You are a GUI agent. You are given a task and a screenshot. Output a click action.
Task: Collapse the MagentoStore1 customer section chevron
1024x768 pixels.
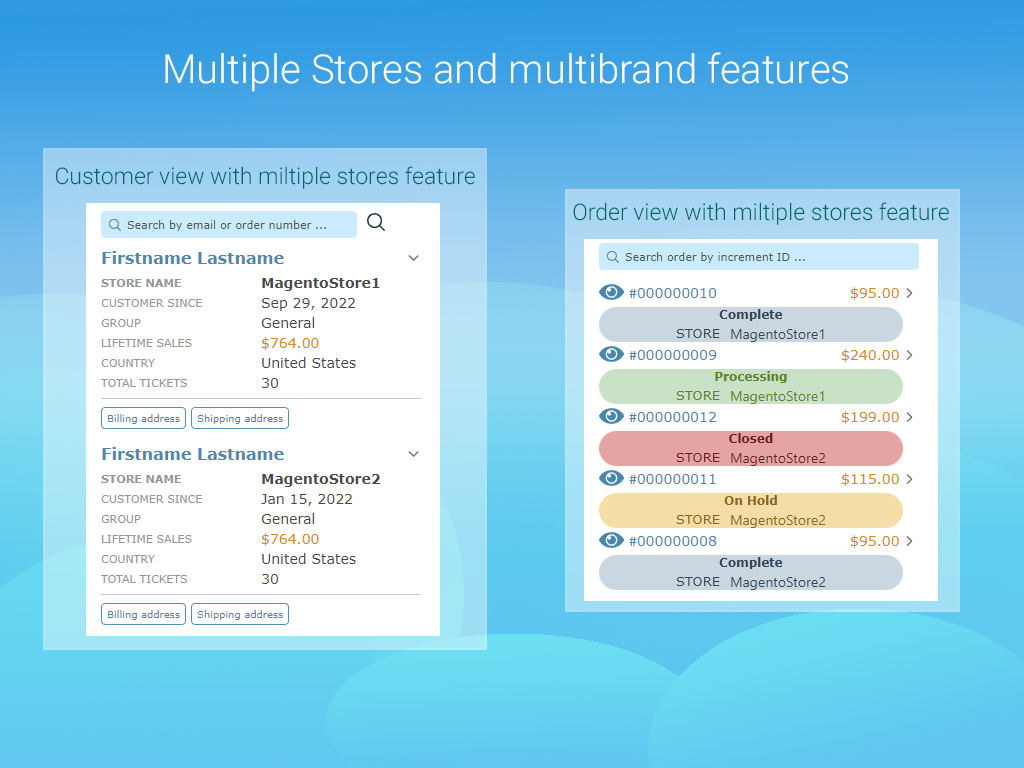click(x=414, y=258)
